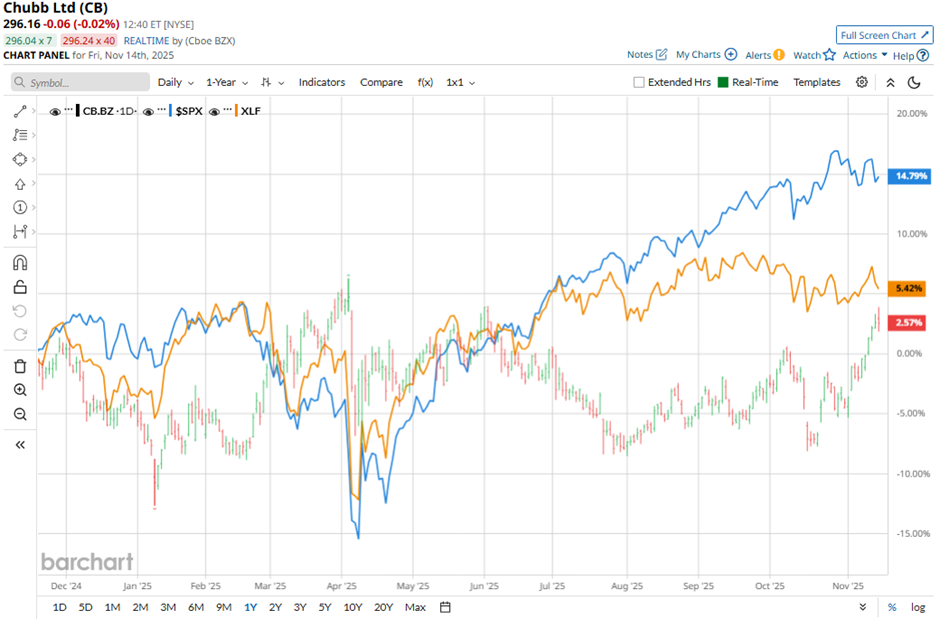Viewport: 940px width, 619px height.
Task: Select the numbered label annotation tool
Action: pos(20,207)
